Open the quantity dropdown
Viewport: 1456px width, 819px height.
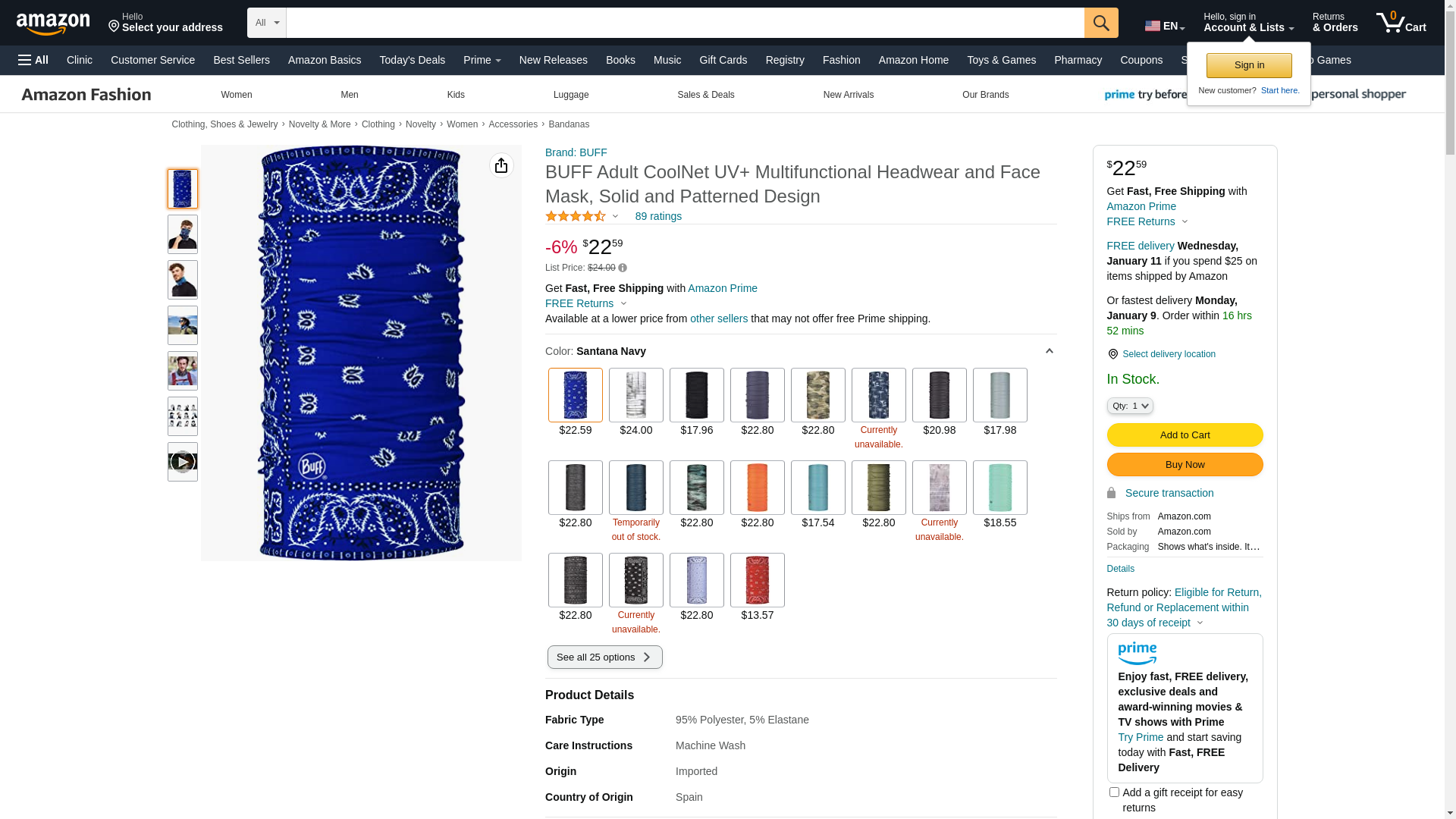click(x=1130, y=406)
